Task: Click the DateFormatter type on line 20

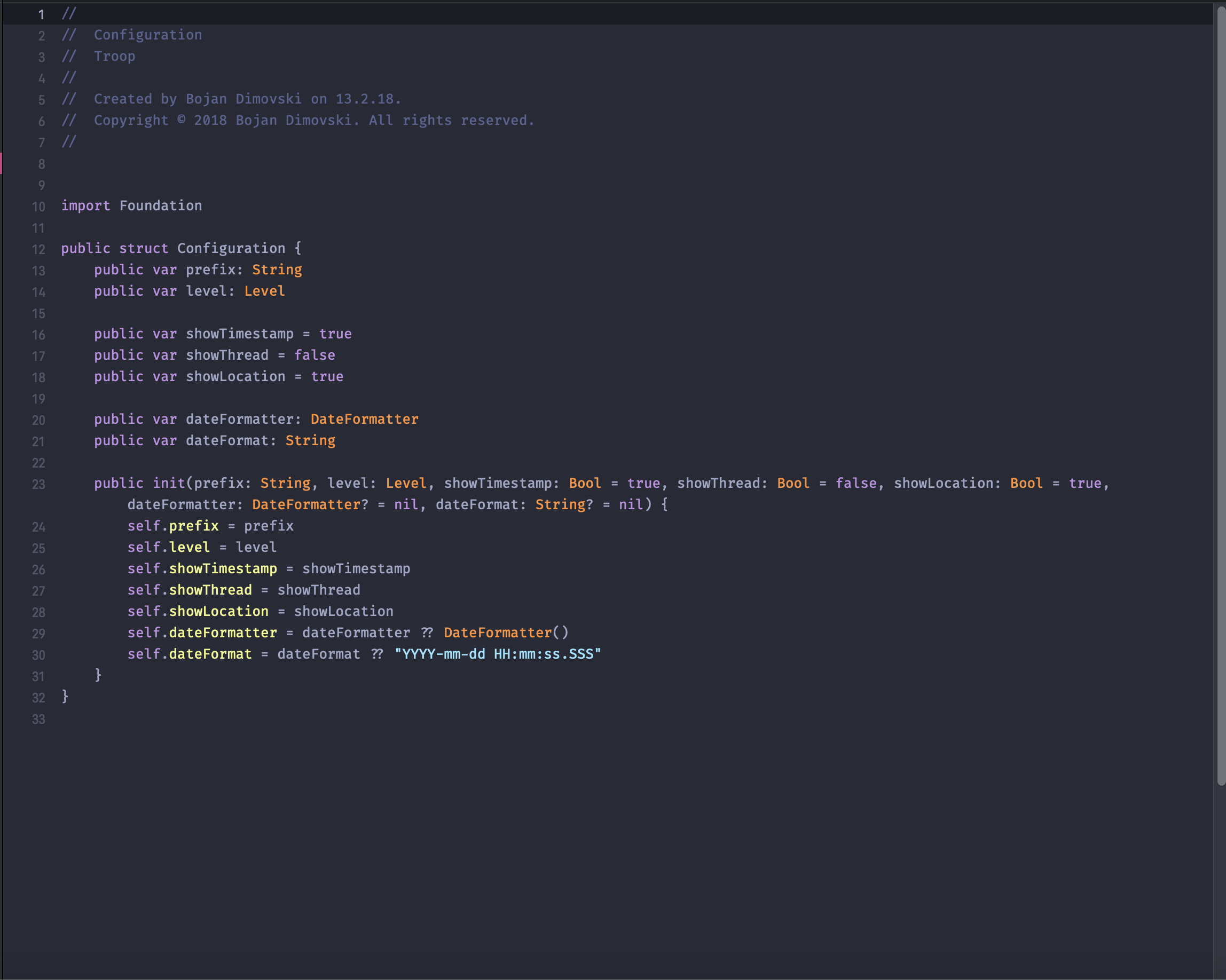Action: tap(364, 419)
